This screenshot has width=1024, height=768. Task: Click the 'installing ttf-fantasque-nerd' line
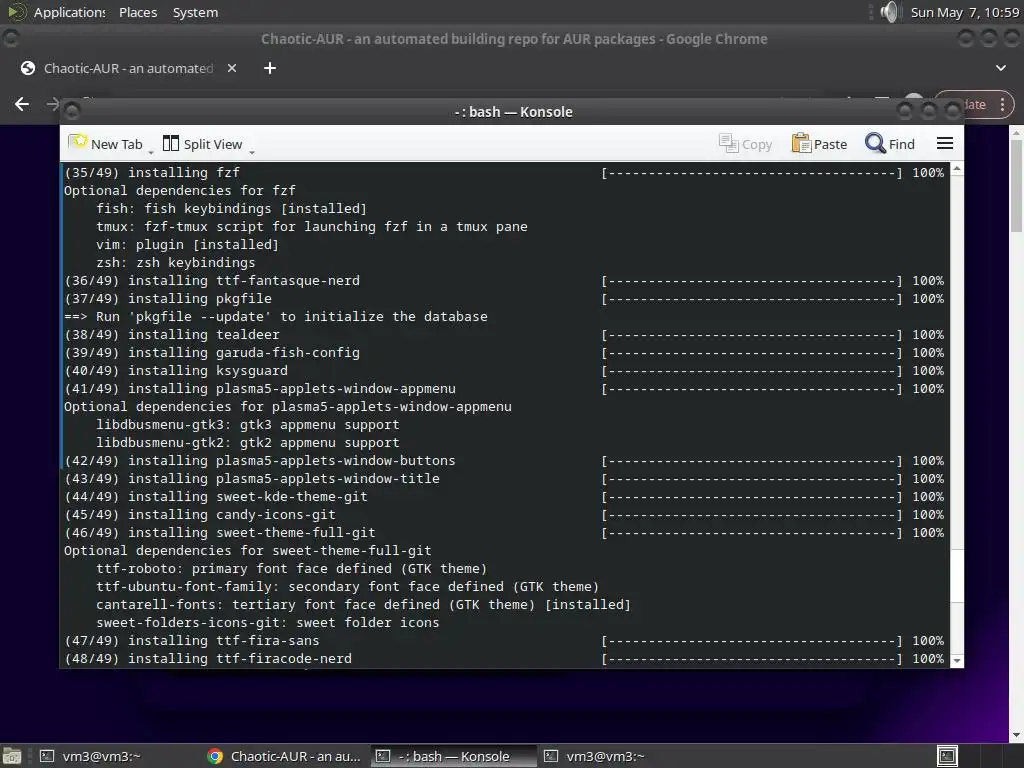click(212, 280)
